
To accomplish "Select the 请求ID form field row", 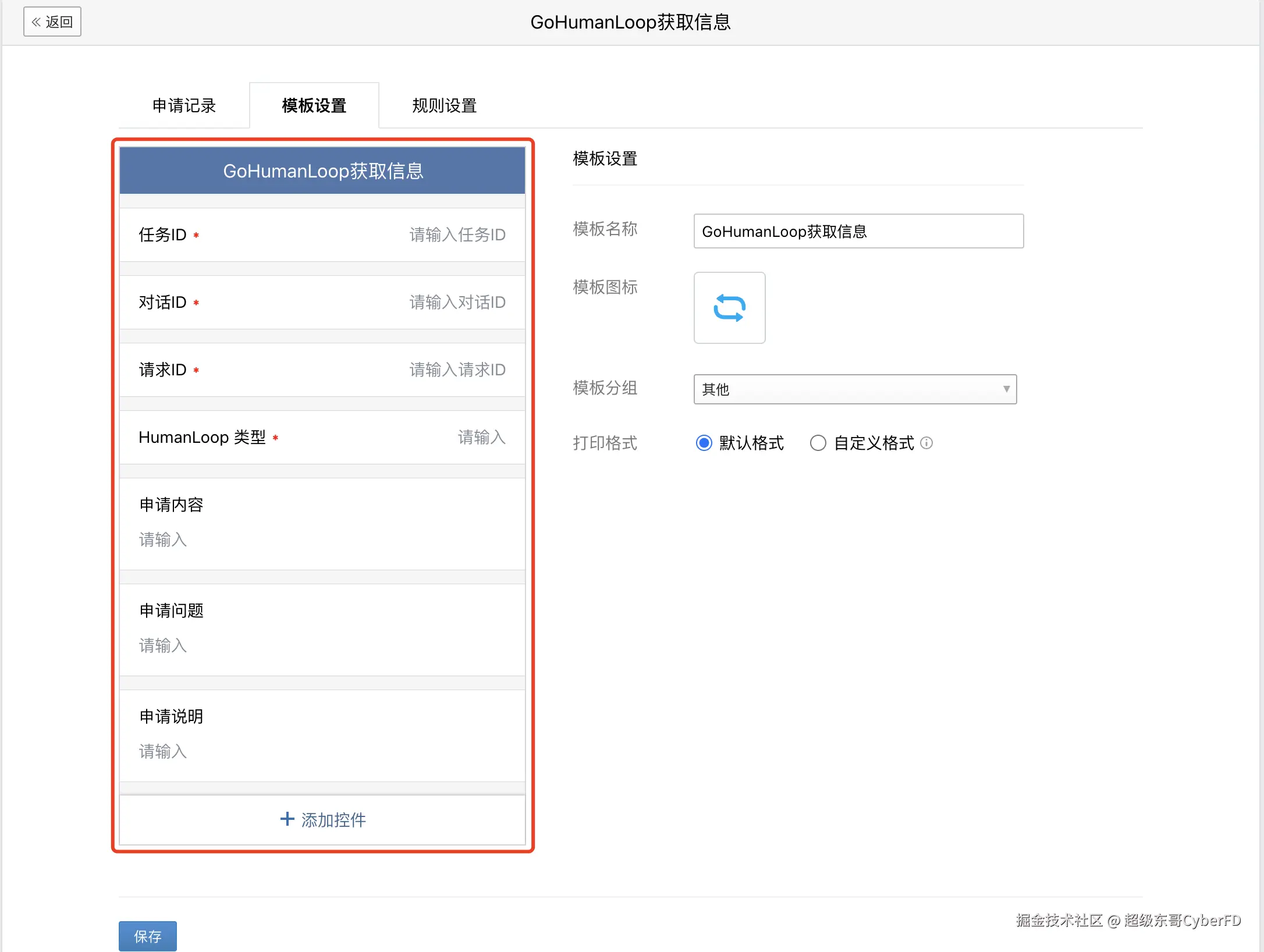I will [322, 370].
